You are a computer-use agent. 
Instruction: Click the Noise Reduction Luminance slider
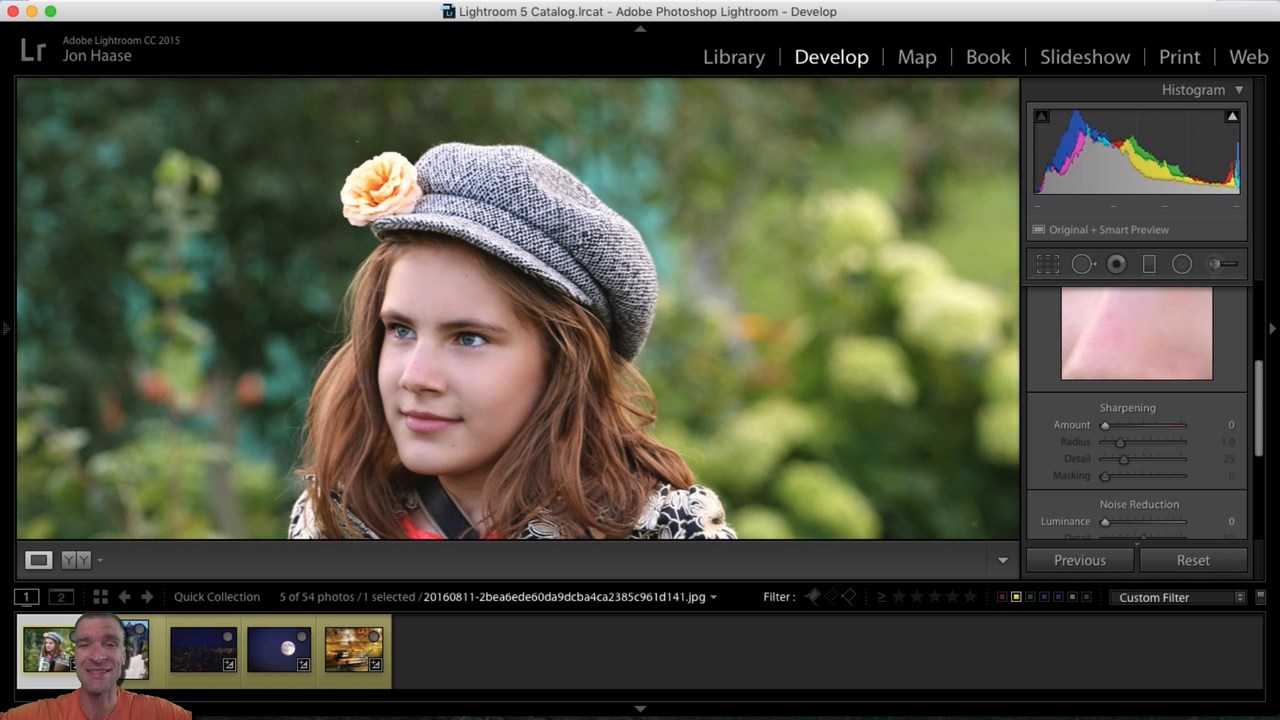coord(1145,522)
